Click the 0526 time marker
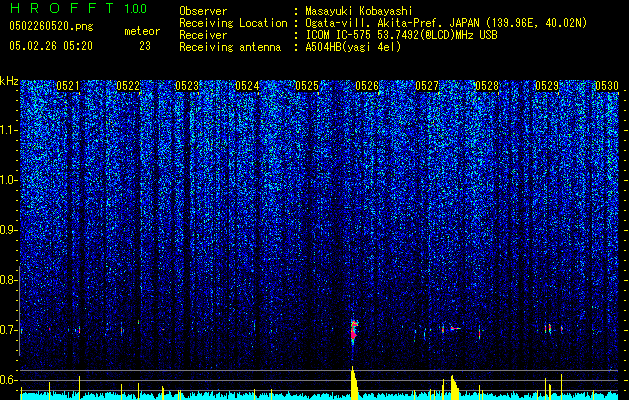629x400 pixels. coord(367,86)
